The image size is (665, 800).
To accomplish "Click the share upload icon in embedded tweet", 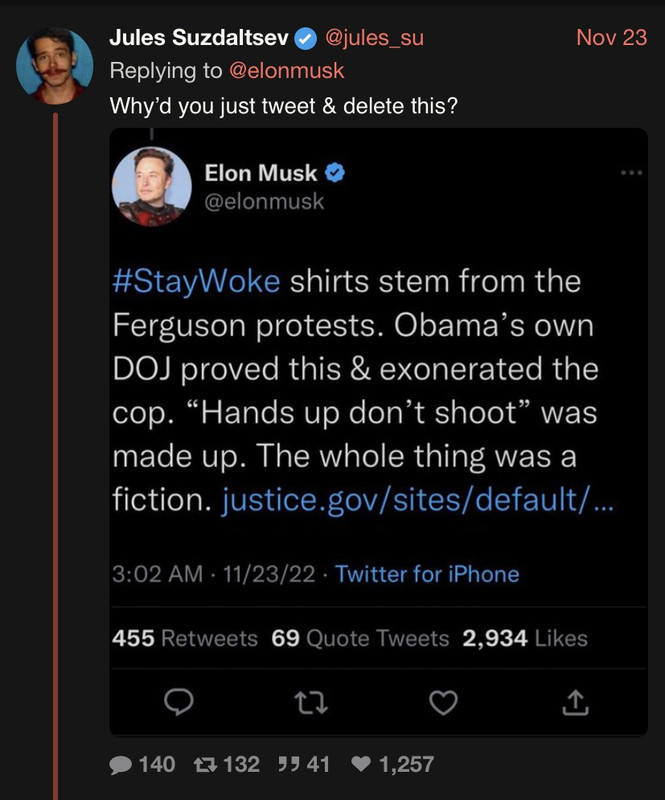I will 575,705.
